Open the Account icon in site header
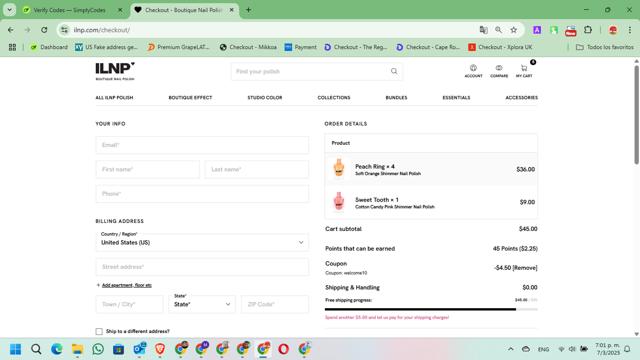Screen dimensions: 640x360 click(x=473, y=71)
